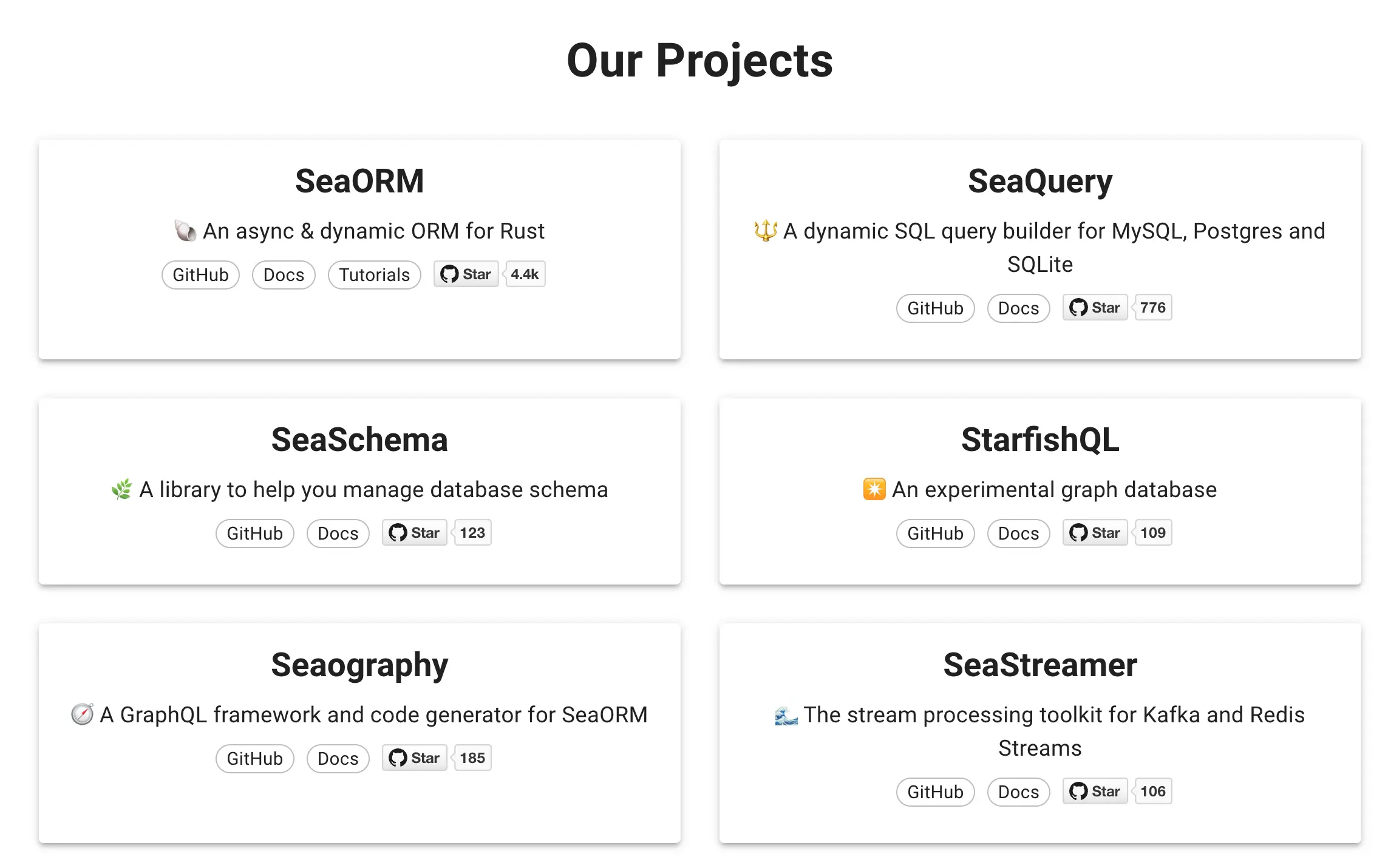Open the Tutorials for SeaORM
1388x868 pixels.
[373, 274]
